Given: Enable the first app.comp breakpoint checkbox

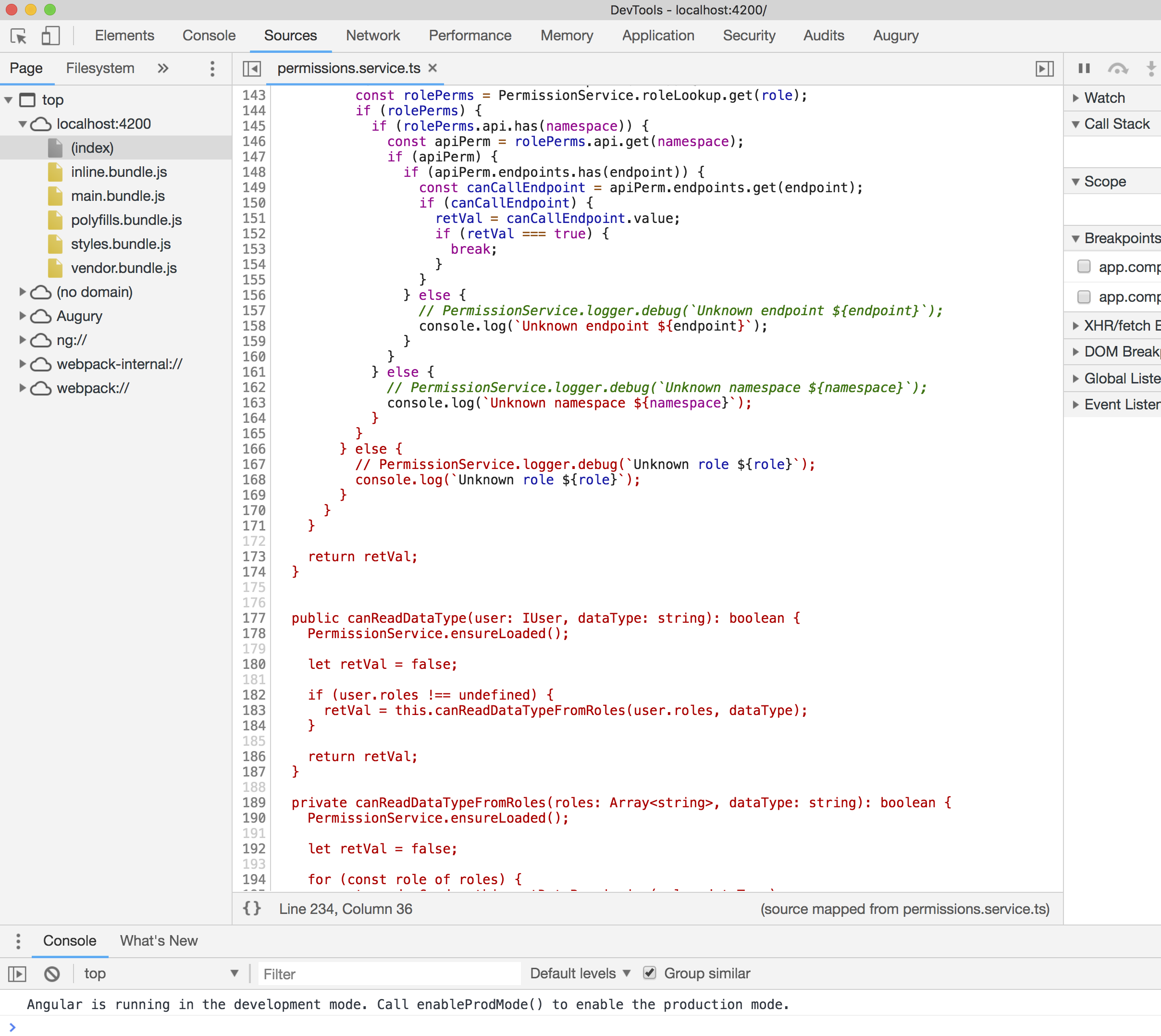Looking at the screenshot, I should (x=1084, y=266).
